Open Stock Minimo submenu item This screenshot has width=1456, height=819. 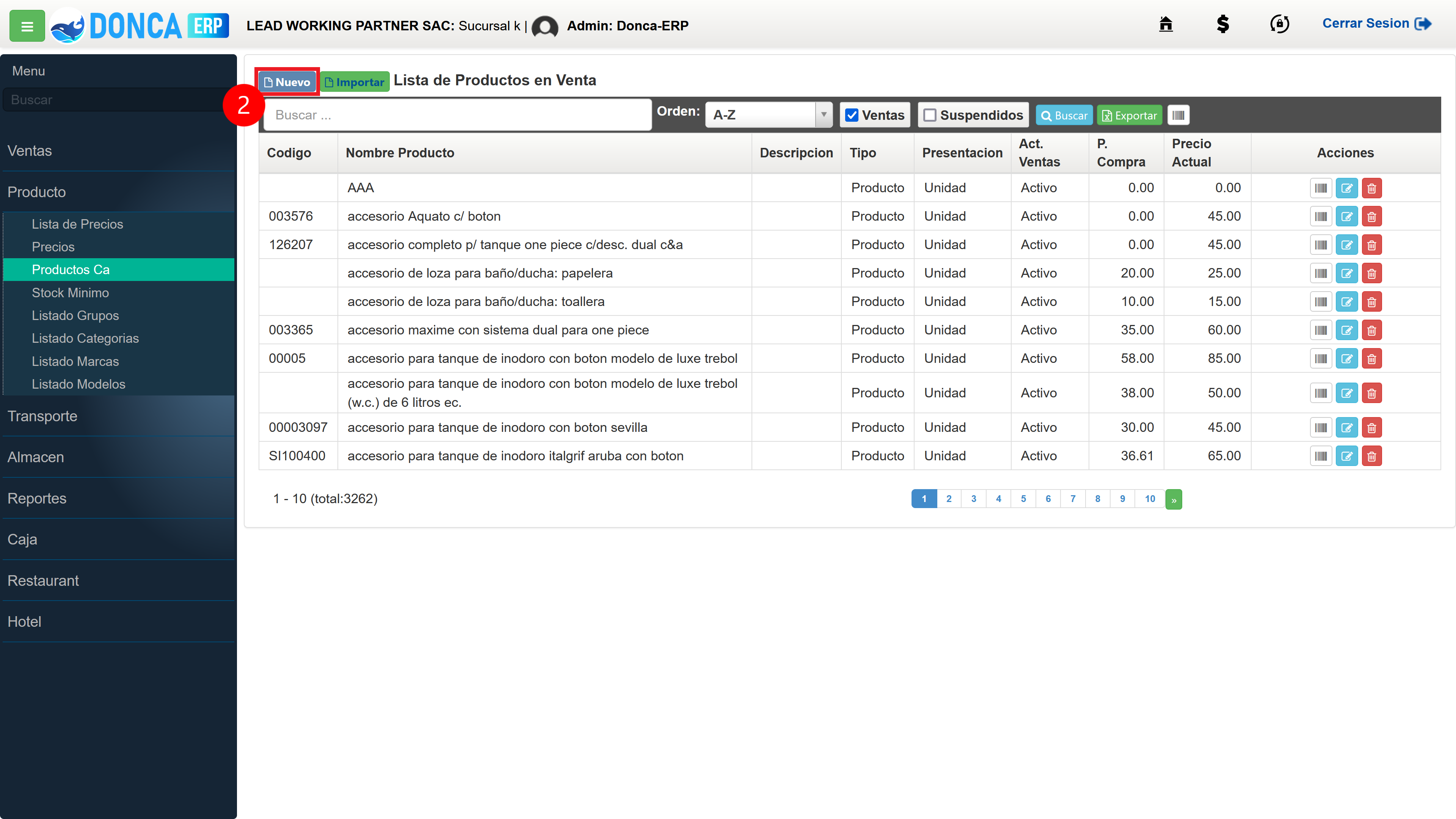pyautogui.click(x=119, y=293)
